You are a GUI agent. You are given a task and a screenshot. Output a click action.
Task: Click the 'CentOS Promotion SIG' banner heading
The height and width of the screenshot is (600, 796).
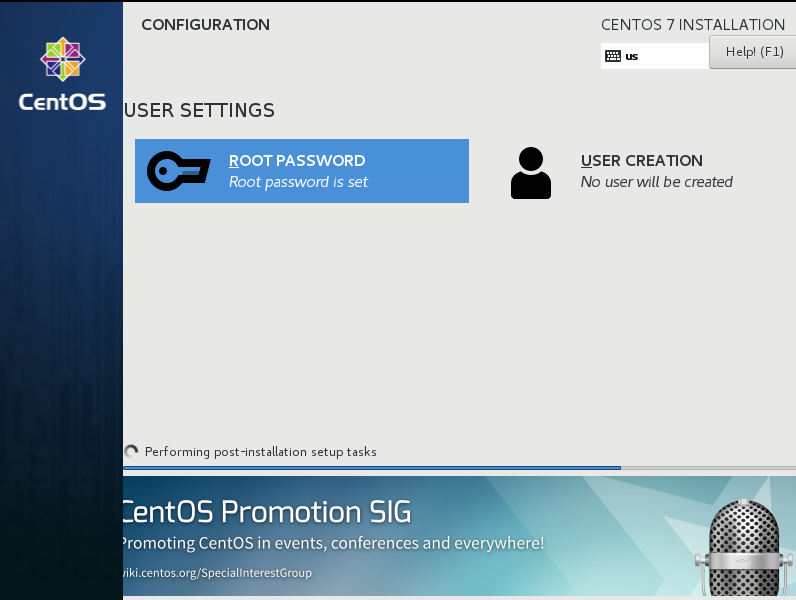tap(267, 512)
